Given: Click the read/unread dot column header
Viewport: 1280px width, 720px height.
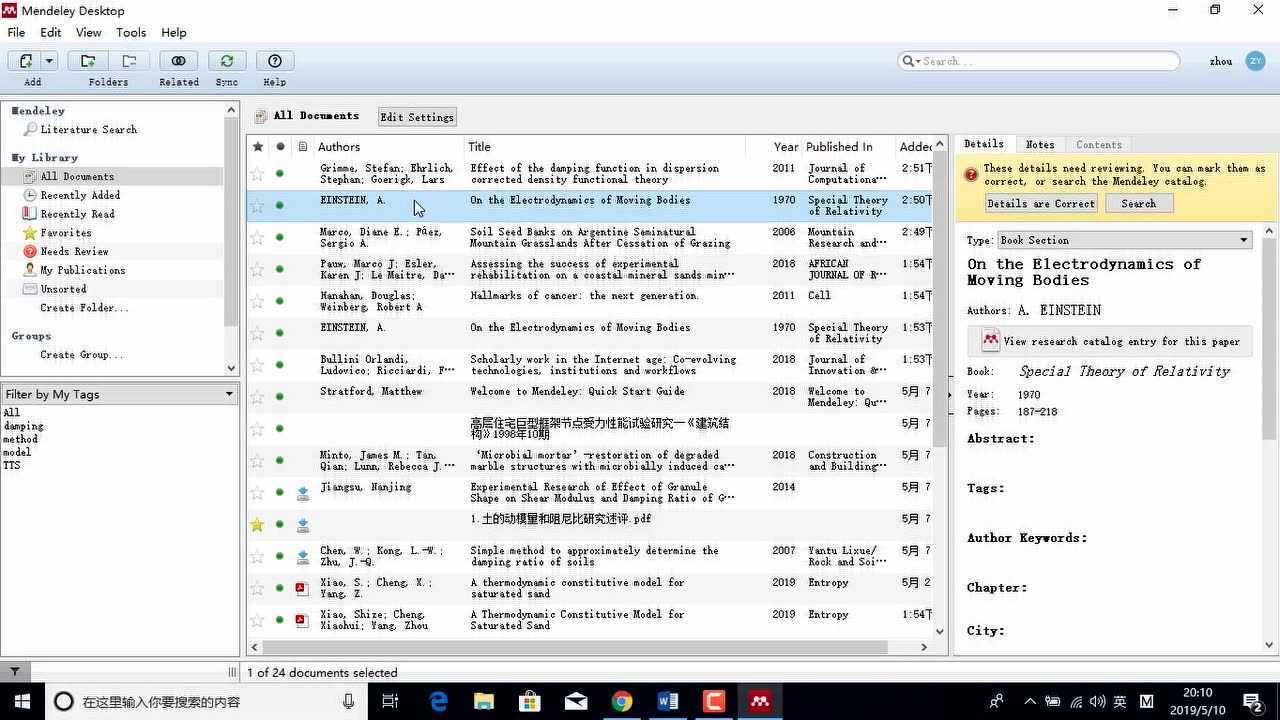Looking at the screenshot, I should [280, 147].
